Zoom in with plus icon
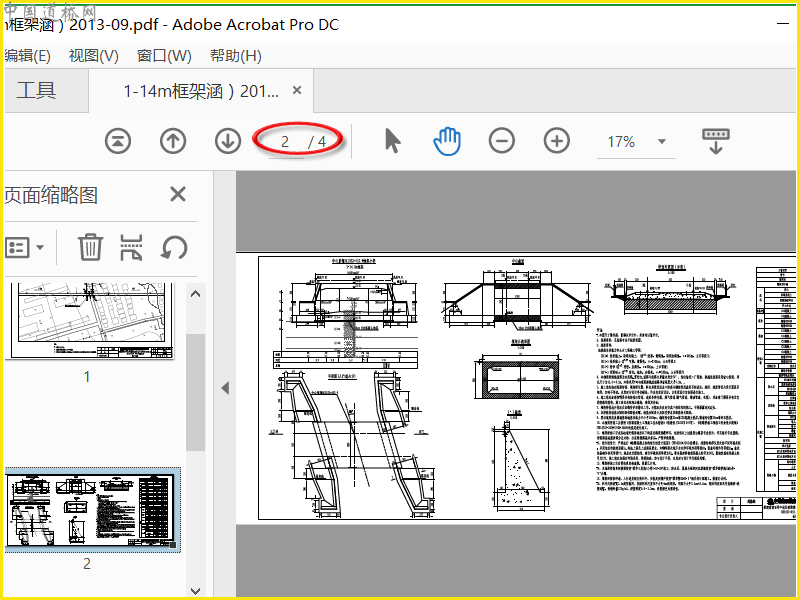The image size is (800, 600). pyautogui.click(x=557, y=141)
